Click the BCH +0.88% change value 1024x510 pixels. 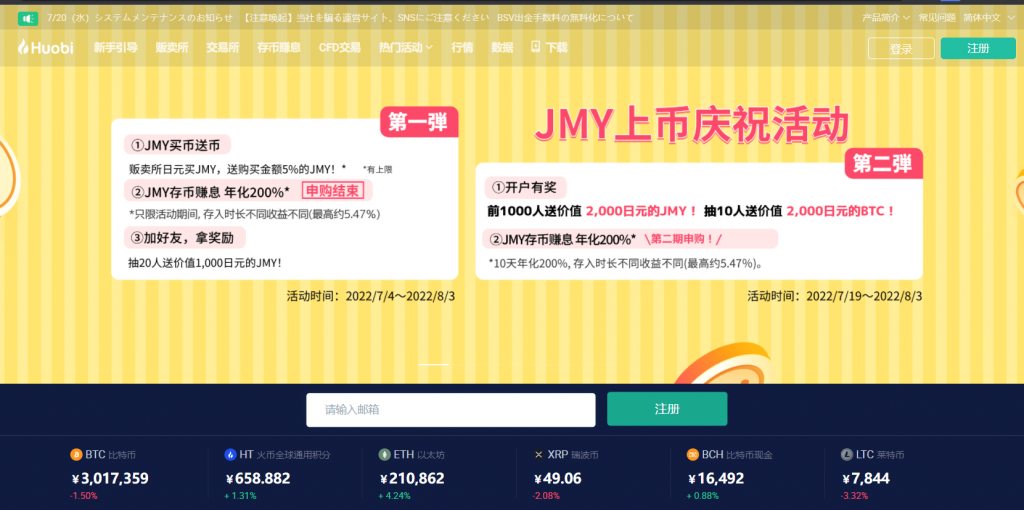(703, 496)
